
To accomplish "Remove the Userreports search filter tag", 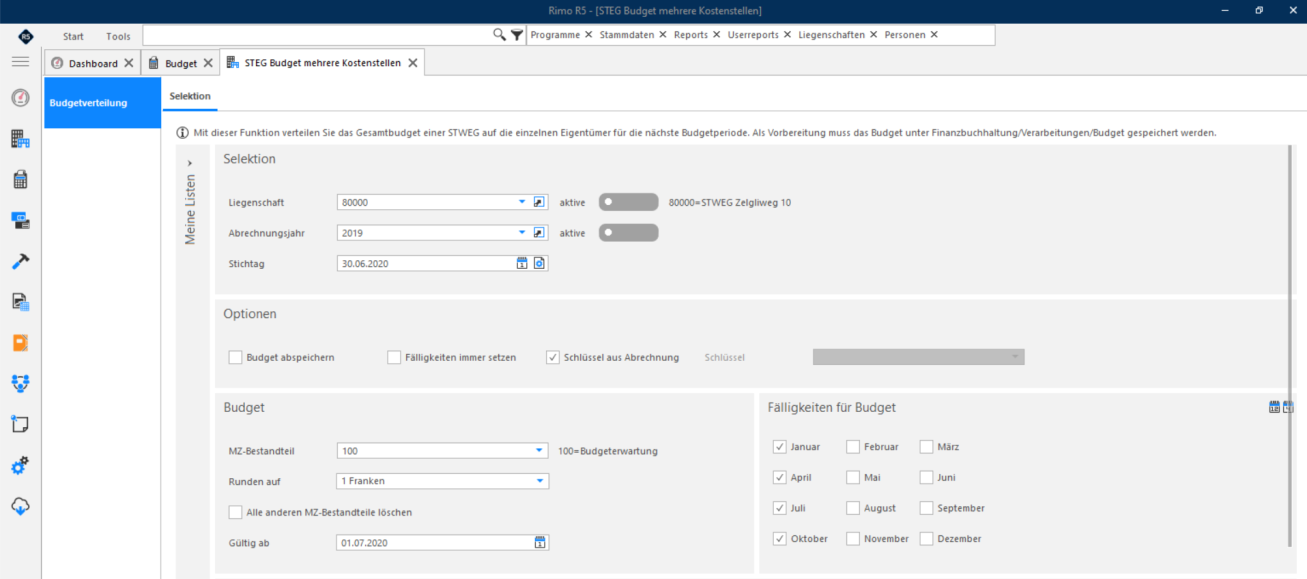I will pyautogui.click(x=787, y=34).
